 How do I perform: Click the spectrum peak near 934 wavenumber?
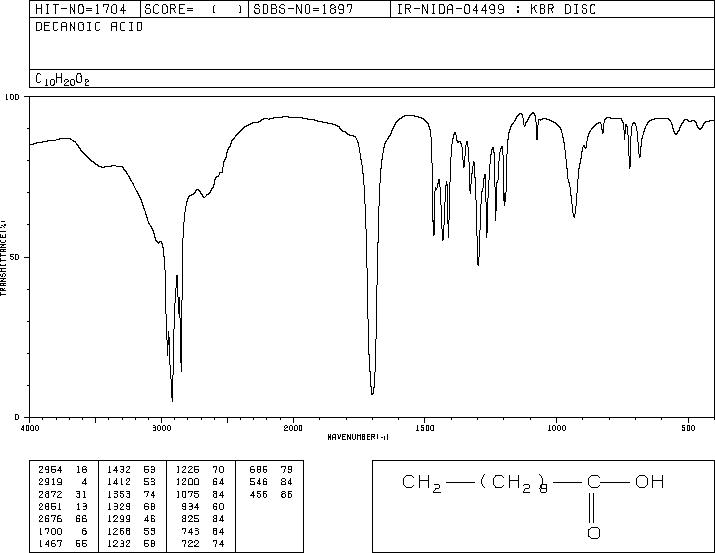click(x=574, y=216)
